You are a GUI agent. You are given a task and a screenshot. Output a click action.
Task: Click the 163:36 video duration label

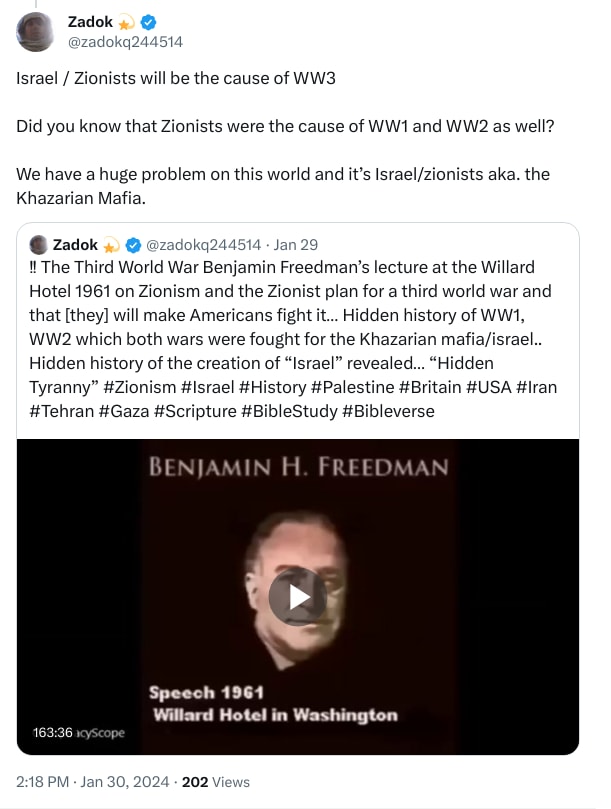point(52,733)
